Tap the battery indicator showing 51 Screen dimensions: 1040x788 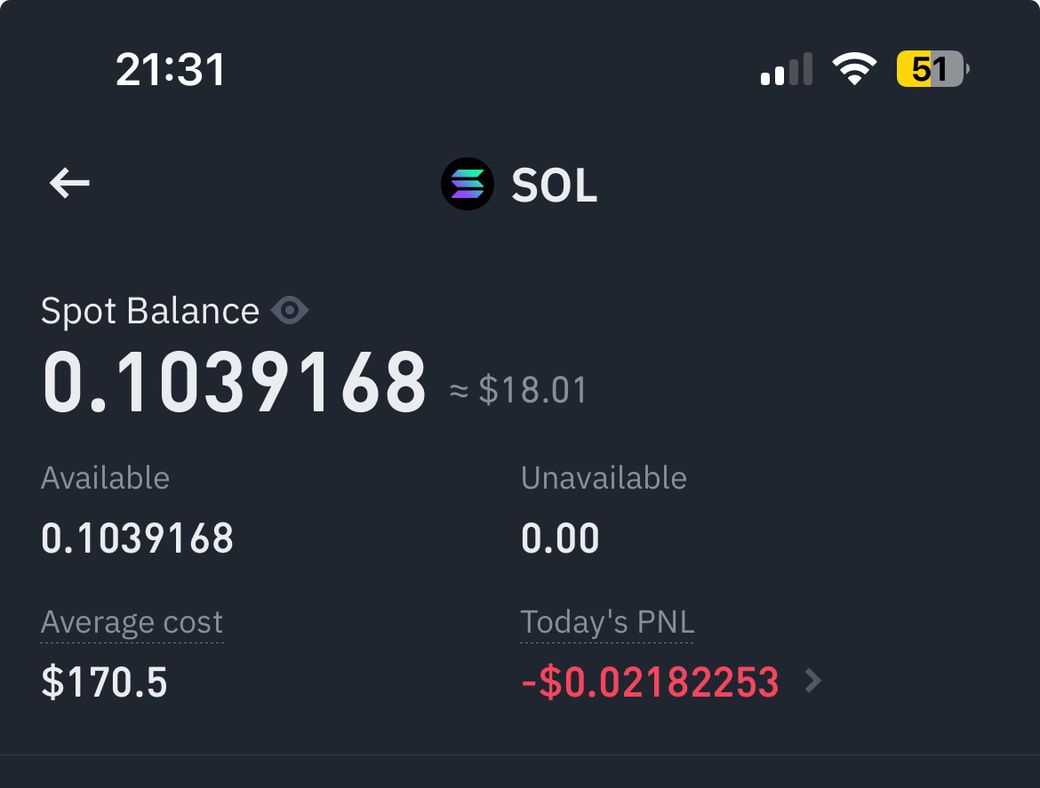(932, 70)
